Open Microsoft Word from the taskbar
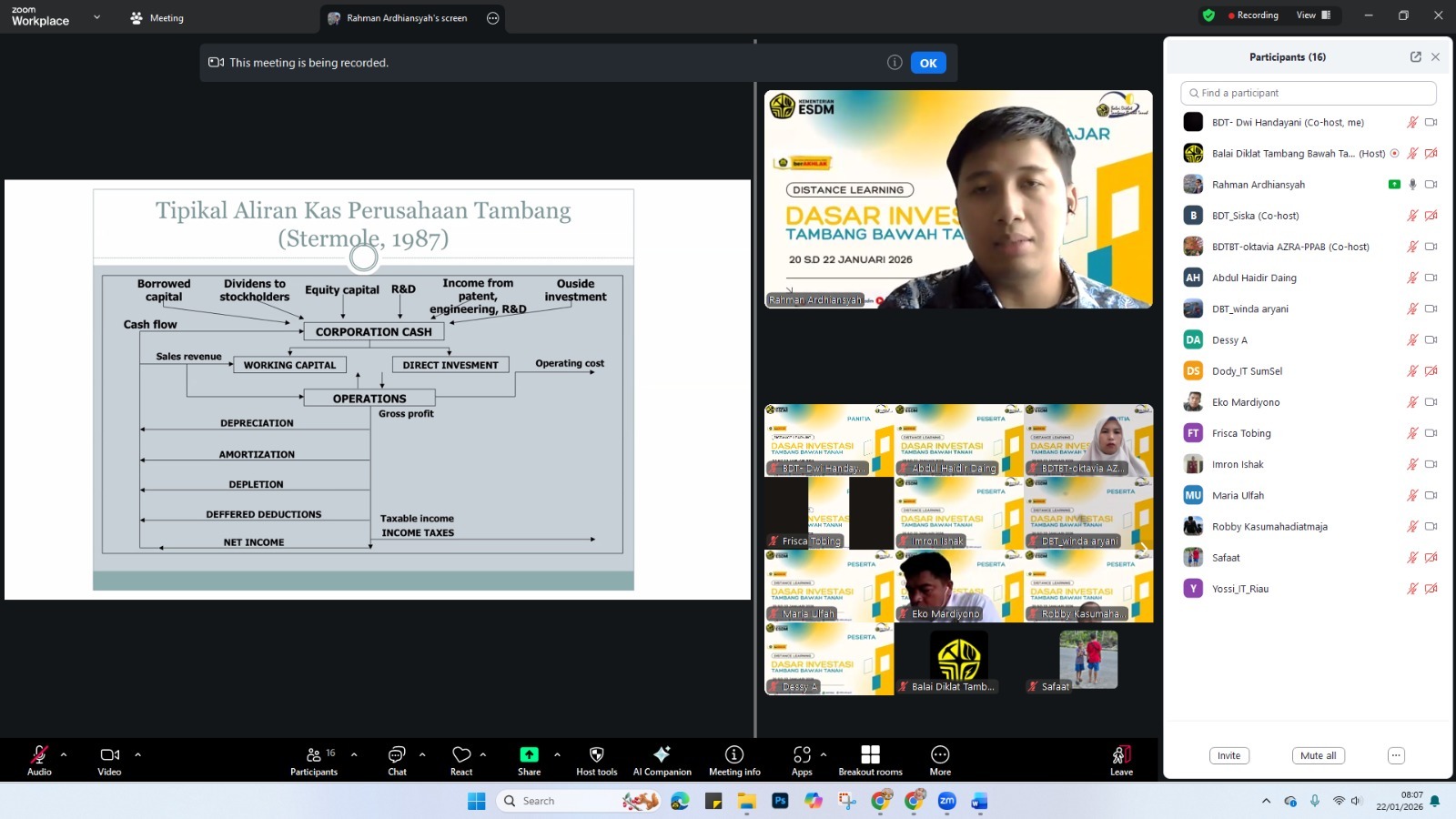 point(979,801)
